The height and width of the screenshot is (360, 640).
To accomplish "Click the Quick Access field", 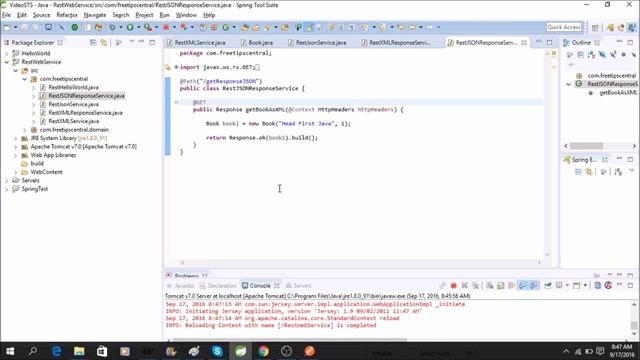I will coord(564,27).
